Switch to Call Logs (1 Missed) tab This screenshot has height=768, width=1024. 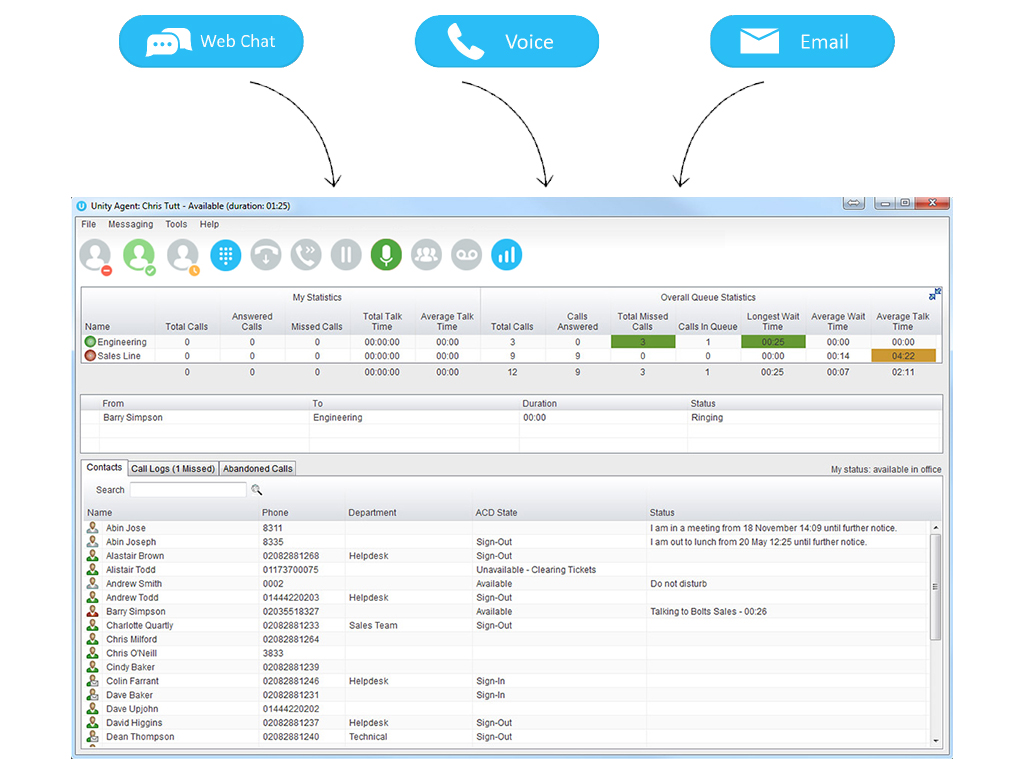click(x=173, y=469)
